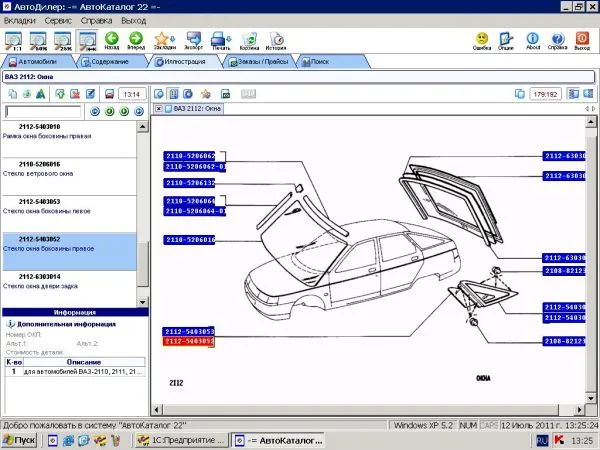The image size is (600, 450).
Task: Open Справка help icon in toolbar
Action: pos(558,41)
